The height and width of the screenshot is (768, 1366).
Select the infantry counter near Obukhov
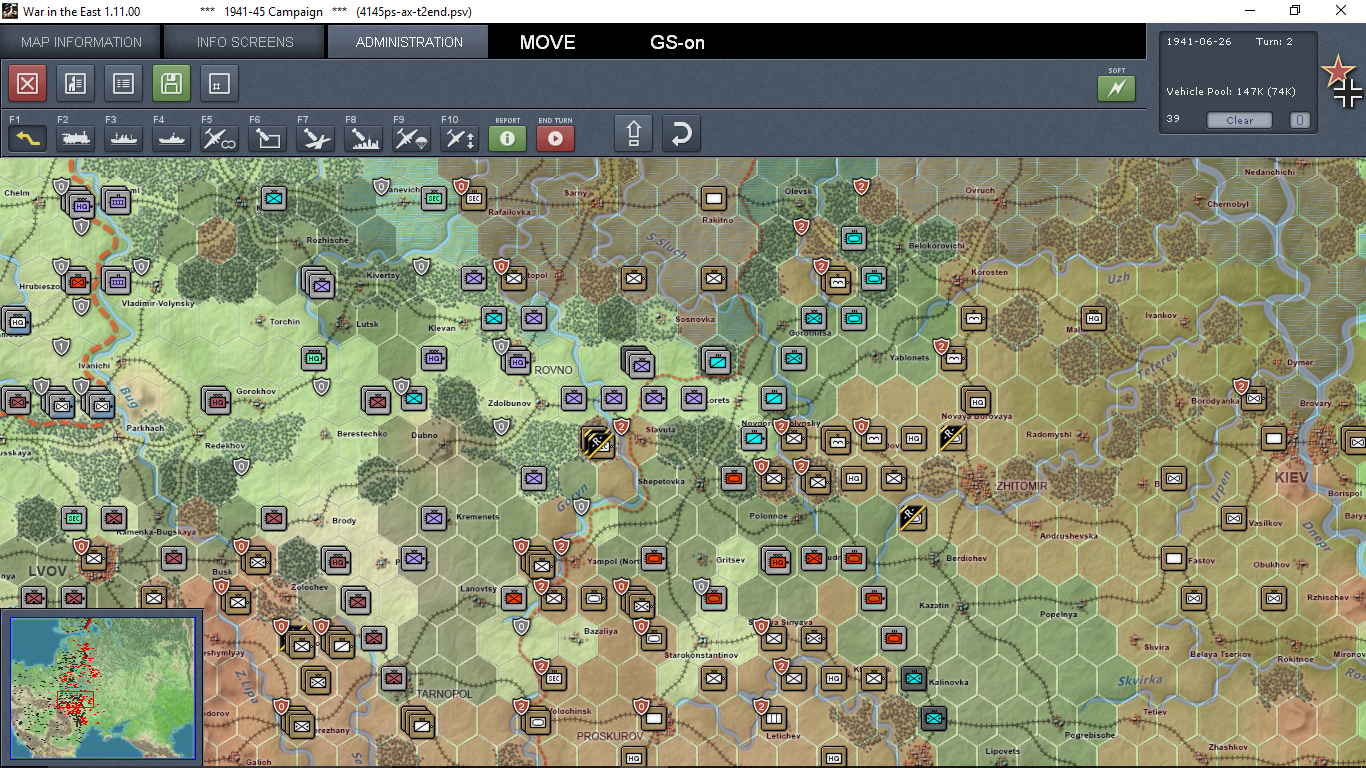click(1273, 598)
